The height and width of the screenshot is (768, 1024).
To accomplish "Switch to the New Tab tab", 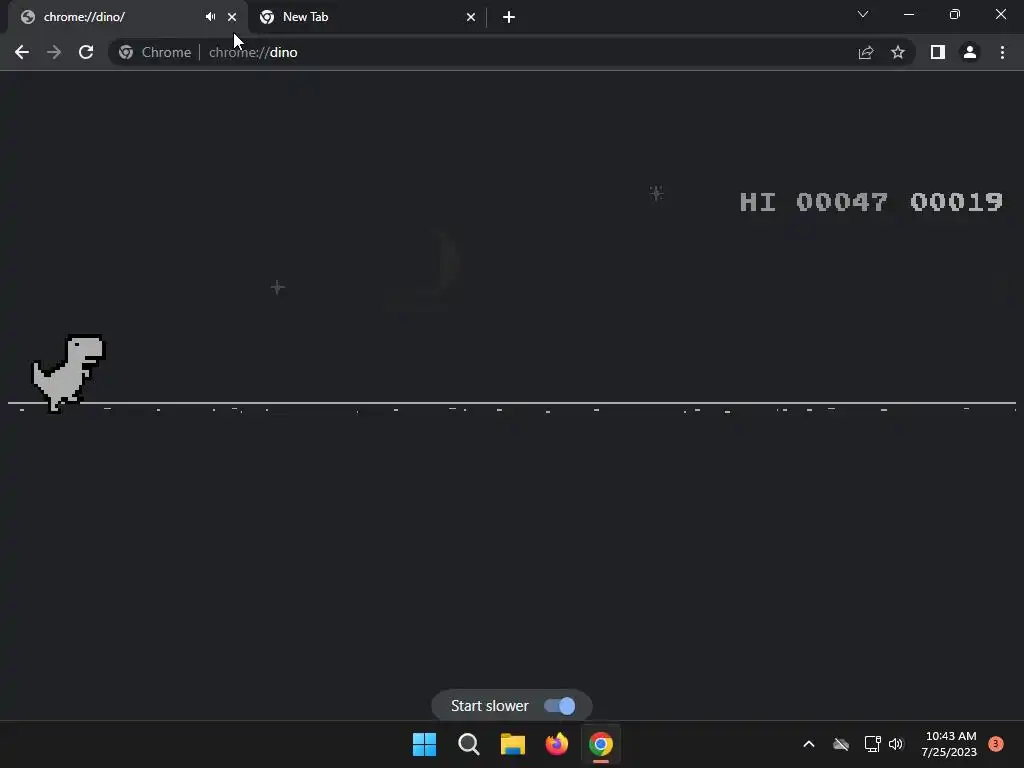I will 367,17.
